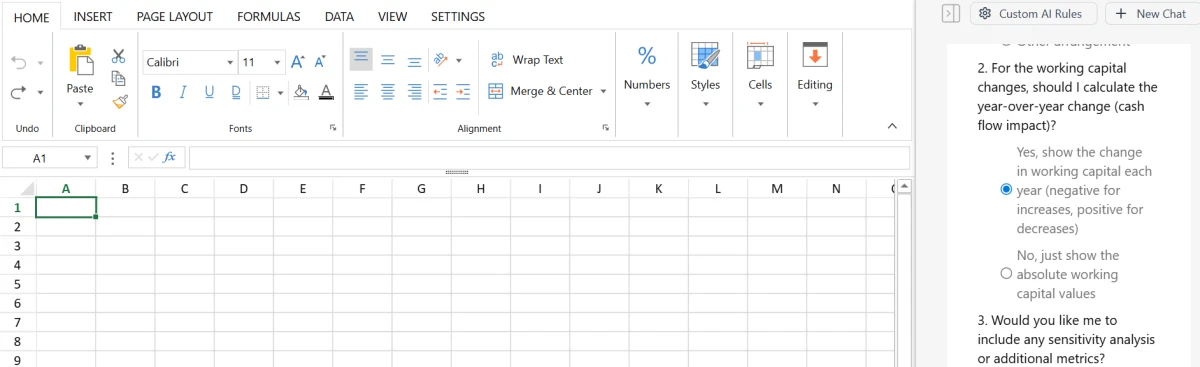Click the Editing icon
The height and width of the screenshot is (367, 1200).
pos(815,56)
